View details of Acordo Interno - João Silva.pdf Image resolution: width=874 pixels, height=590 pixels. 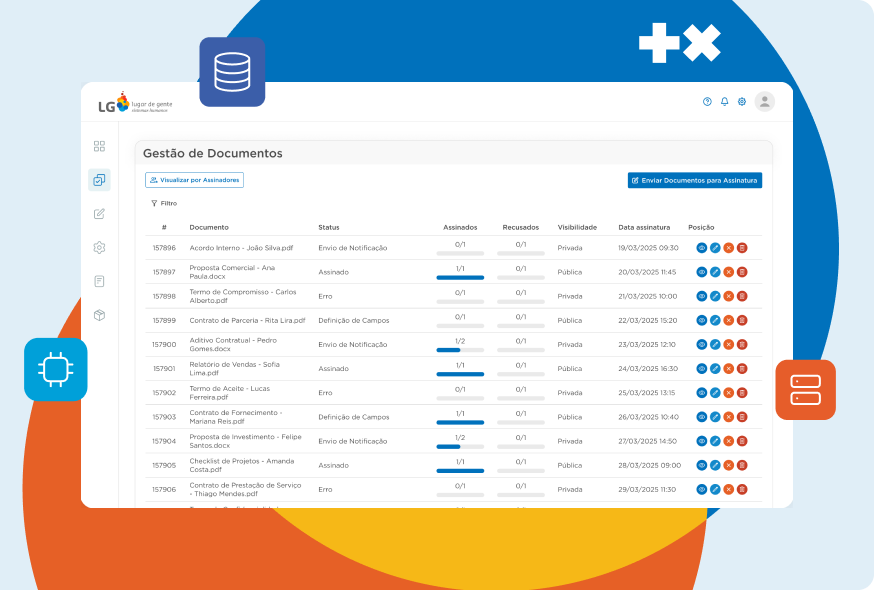(x=701, y=248)
